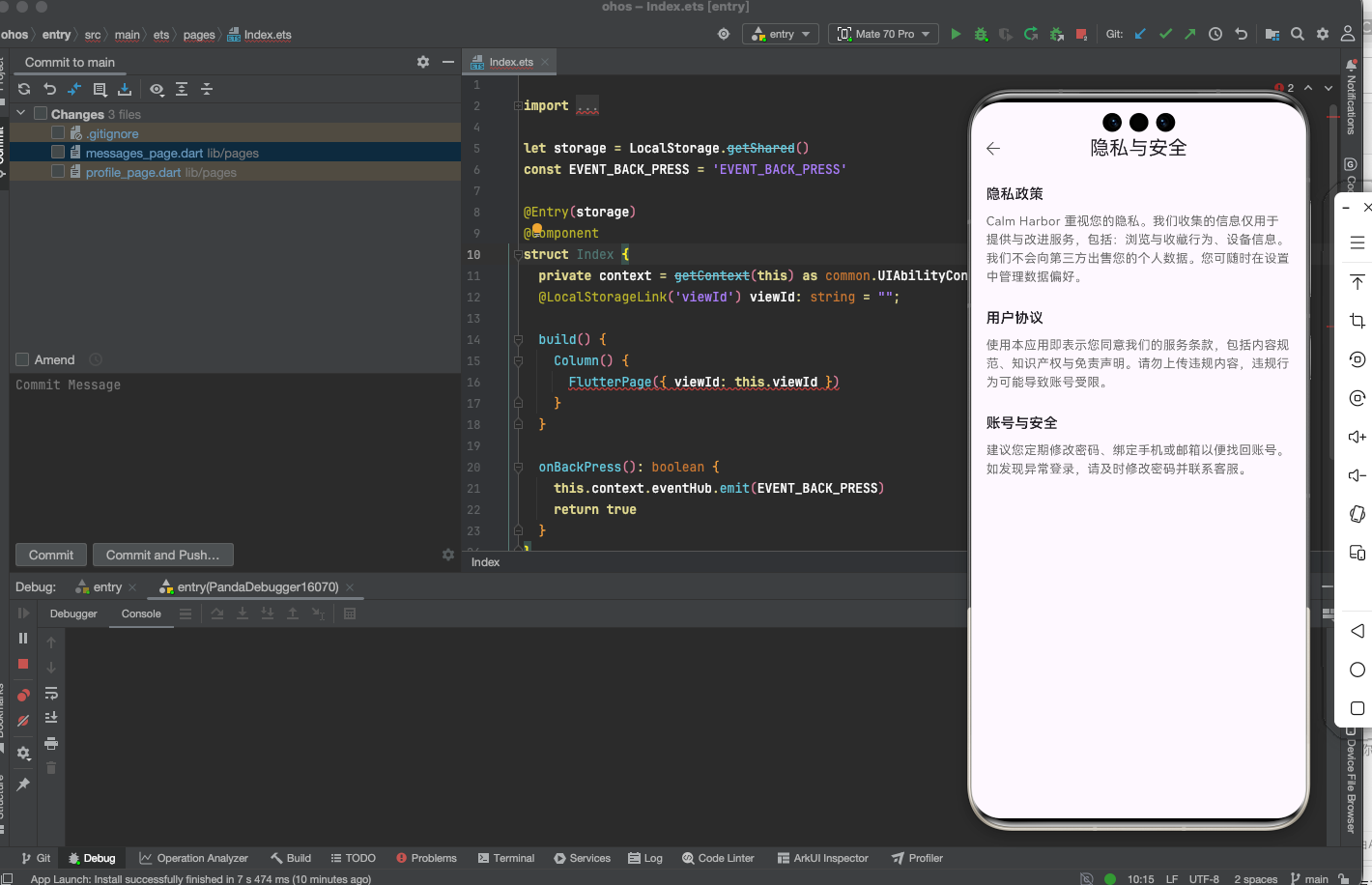This screenshot has width=1372, height=885.
Task: Fold the struct Index block
Action: click(x=517, y=254)
